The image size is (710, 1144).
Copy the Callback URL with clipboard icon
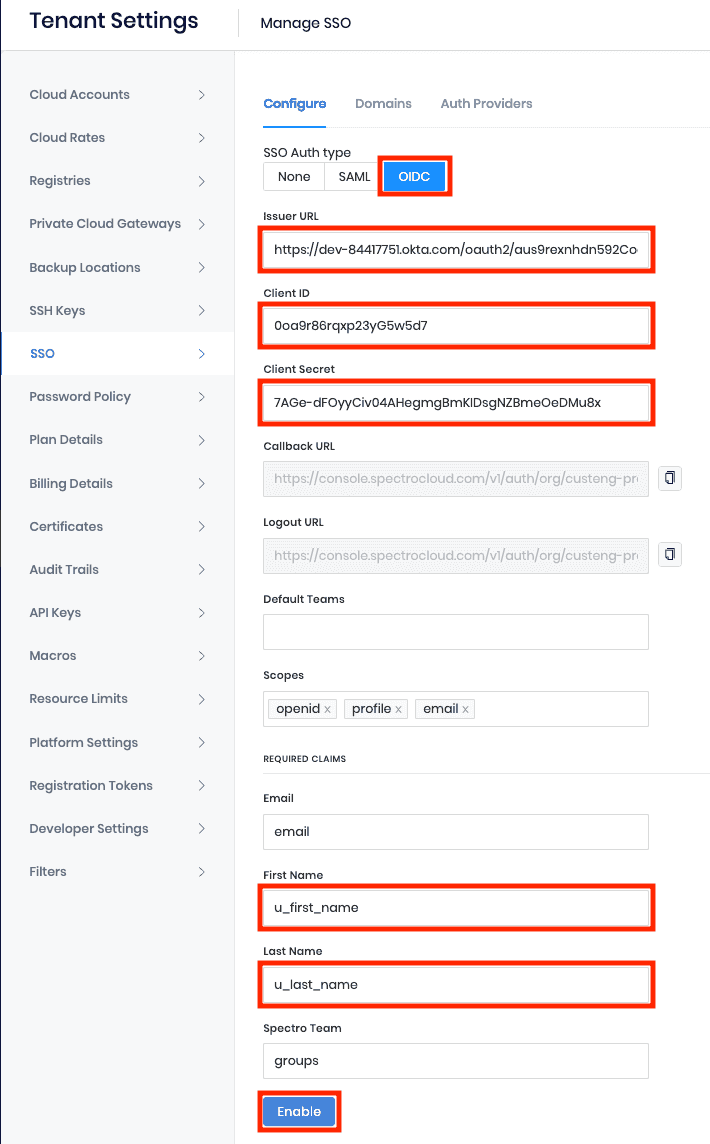(x=669, y=478)
